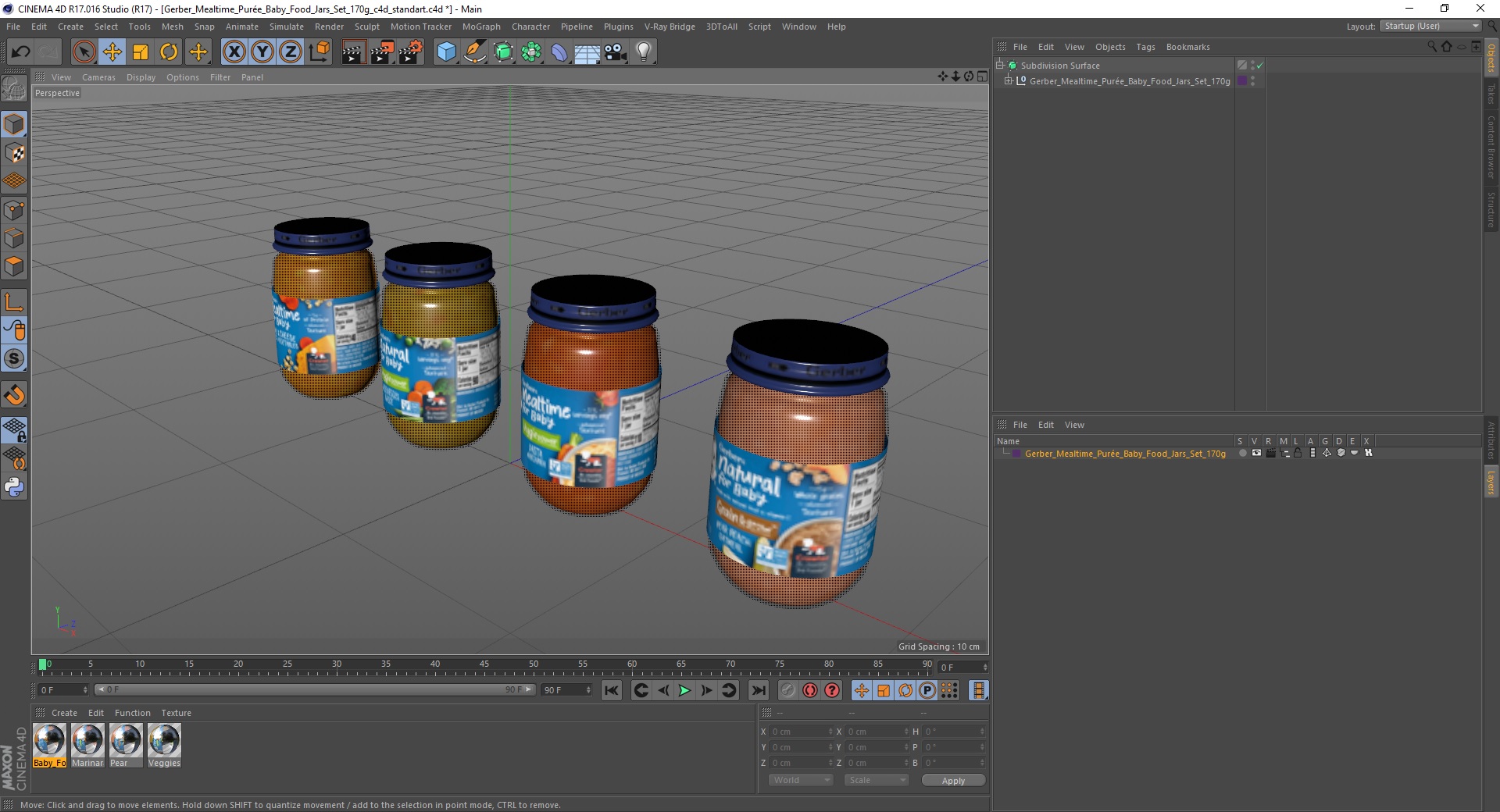Click the timeline current frame marker
Screen dimensions: 1500x812
click(43, 665)
